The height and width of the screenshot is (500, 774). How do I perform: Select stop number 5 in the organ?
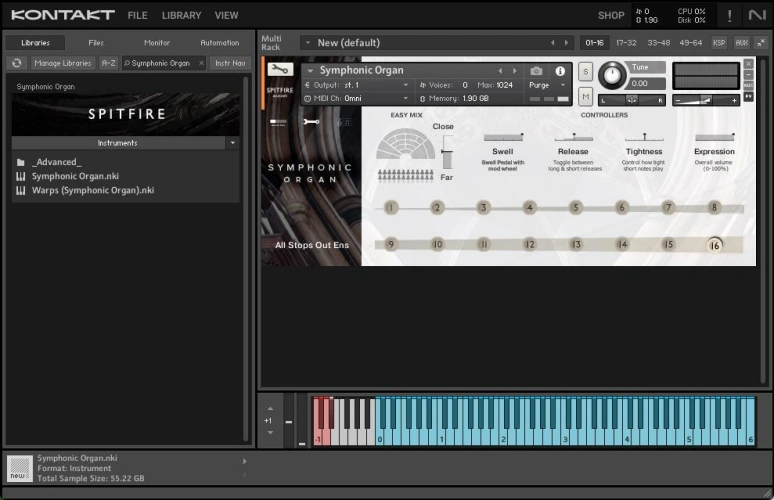tap(576, 208)
